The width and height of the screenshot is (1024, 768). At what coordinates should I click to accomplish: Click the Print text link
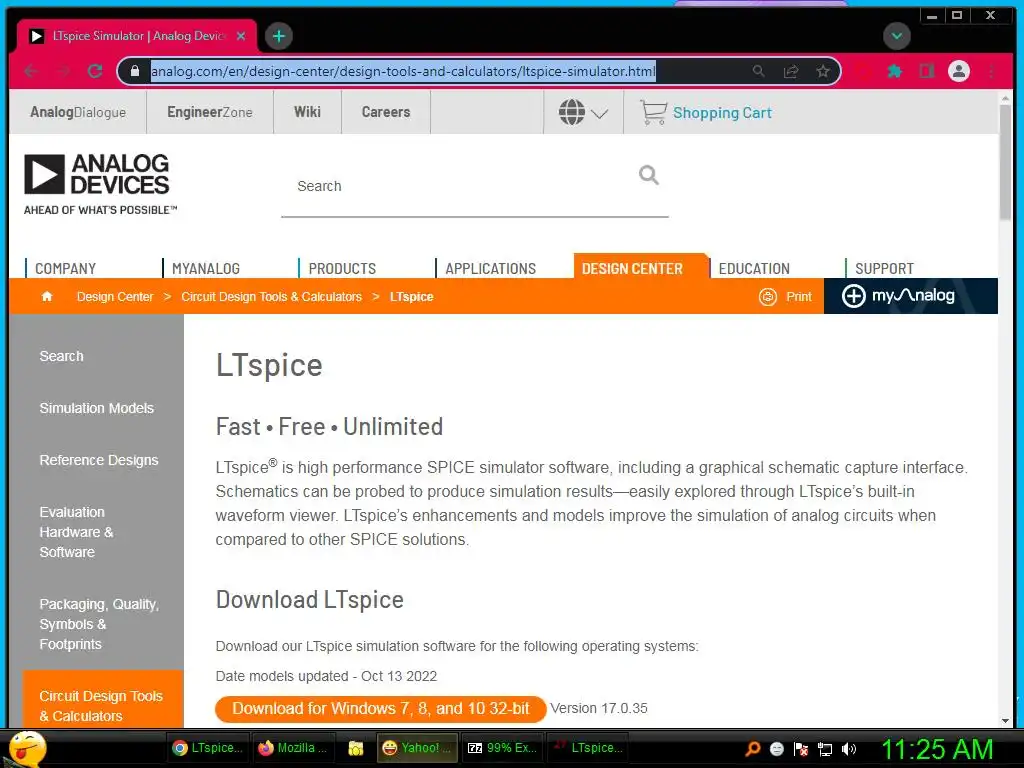(x=799, y=296)
